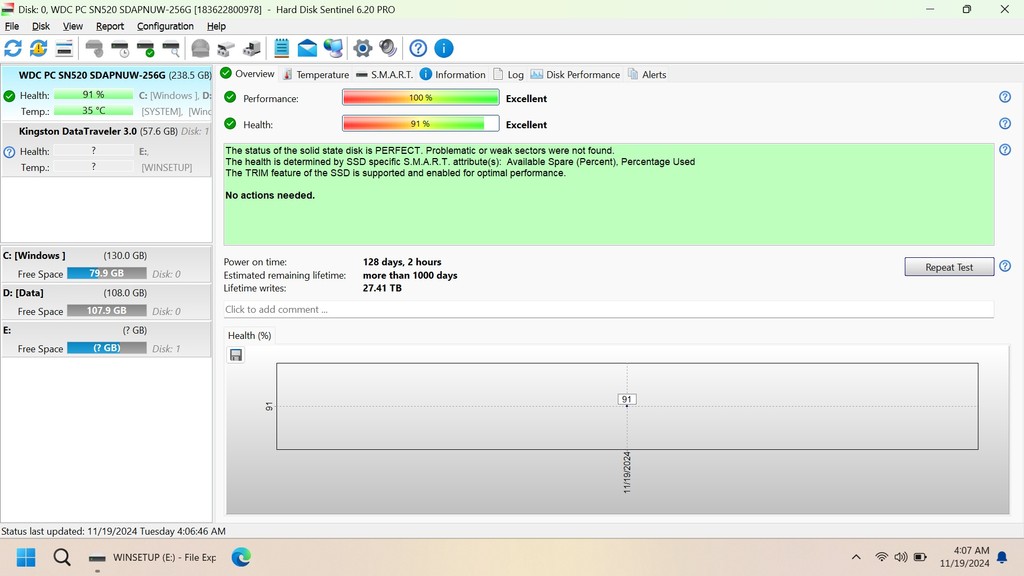1024x576 pixels.
Task: Click the refresh icon with warning triangle
Action: [38, 48]
